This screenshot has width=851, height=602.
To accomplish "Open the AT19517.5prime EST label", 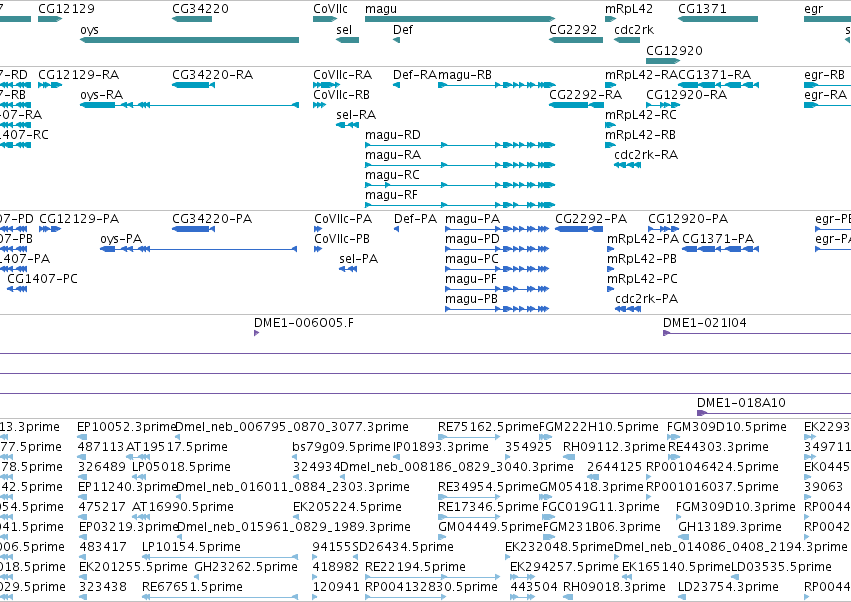I will [177, 447].
